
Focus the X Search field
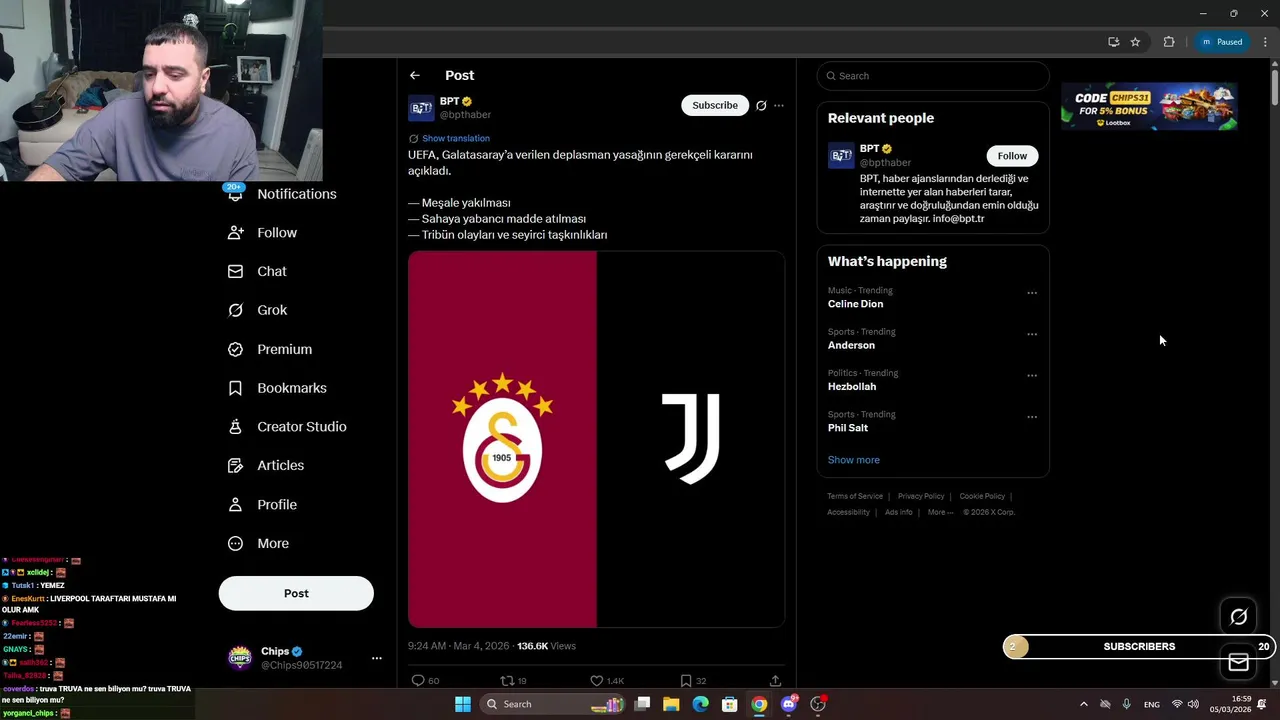coord(933,76)
